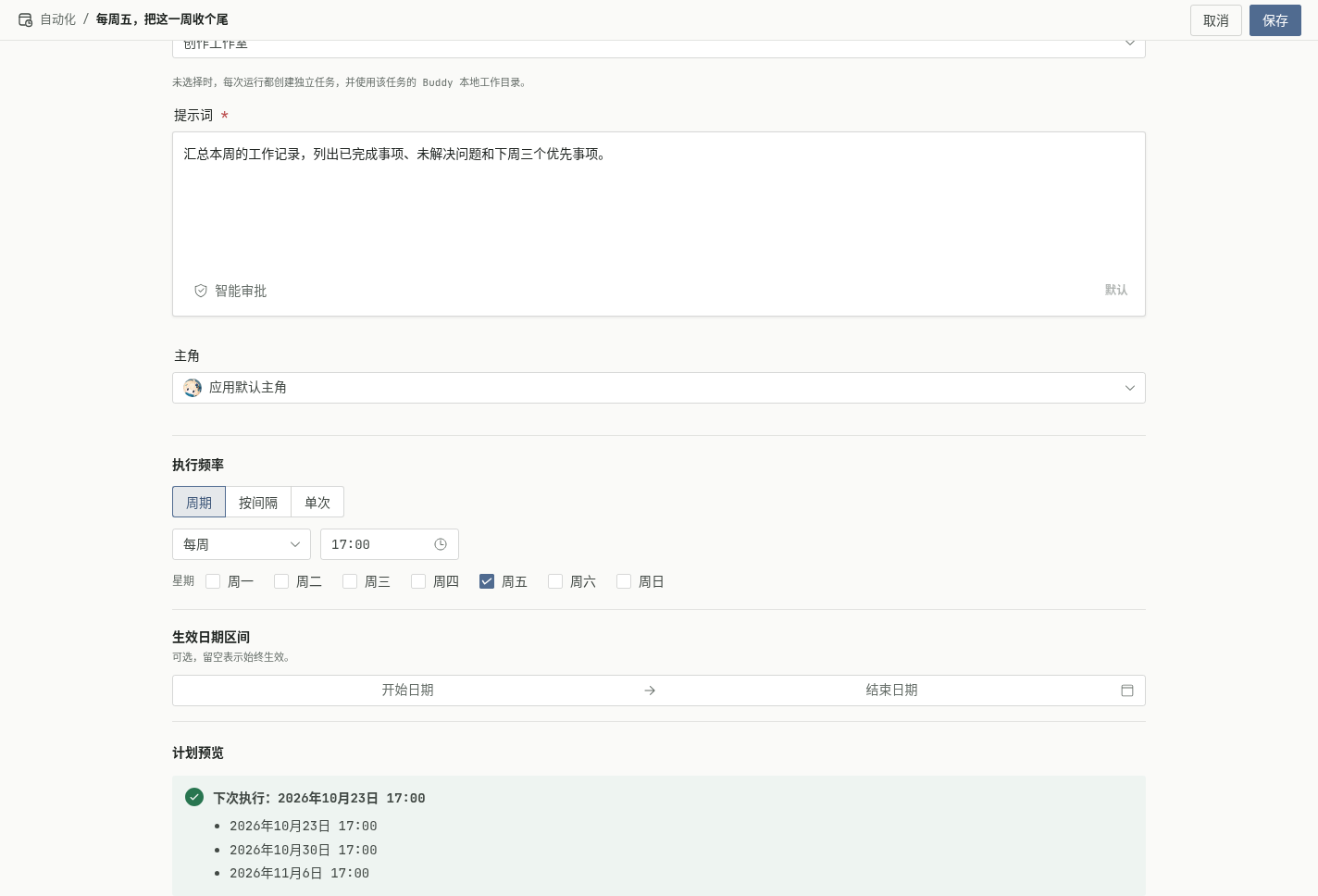Check the 周三 checkbox

(350, 581)
